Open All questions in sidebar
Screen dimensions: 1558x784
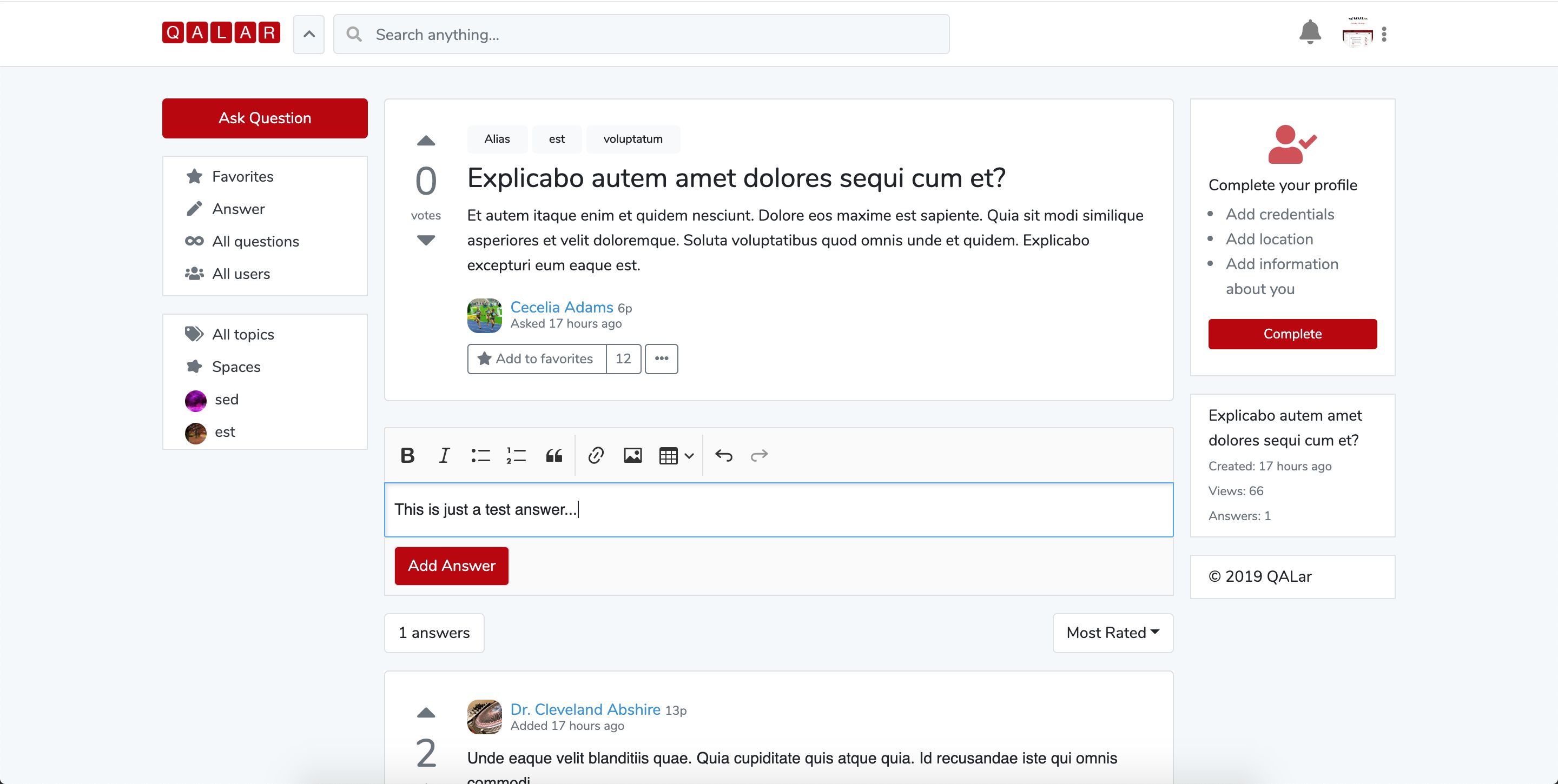tap(255, 241)
